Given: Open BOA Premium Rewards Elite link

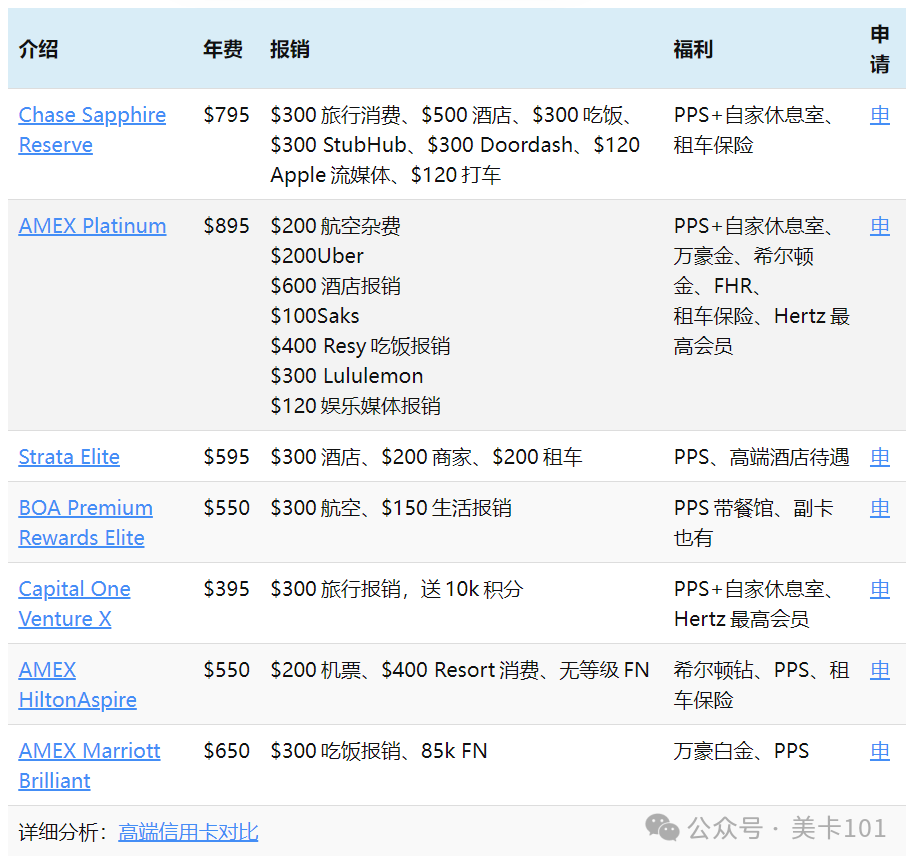Looking at the screenshot, I should tap(85, 522).
